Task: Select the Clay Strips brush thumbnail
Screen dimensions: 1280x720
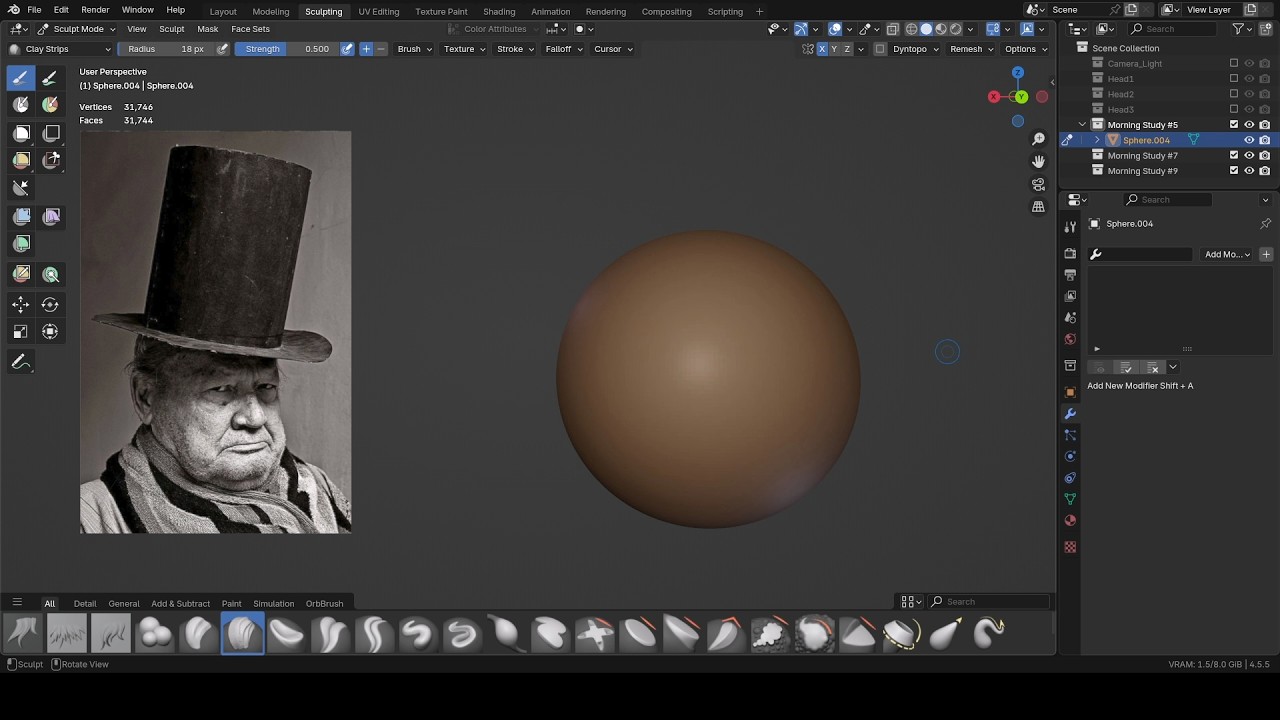Action: click(242, 633)
